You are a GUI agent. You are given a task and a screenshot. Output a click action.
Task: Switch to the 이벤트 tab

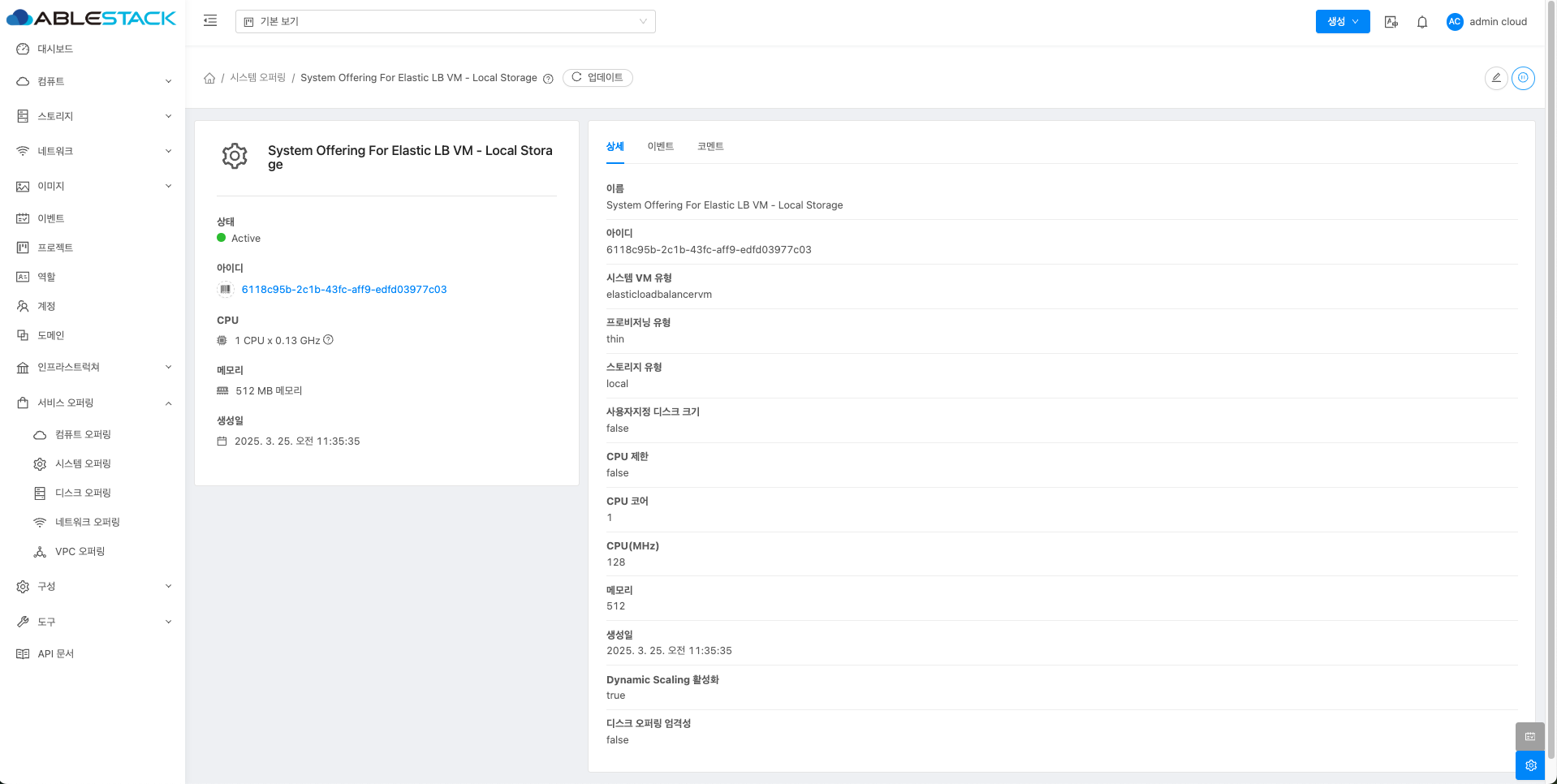(x=660, y=146)
